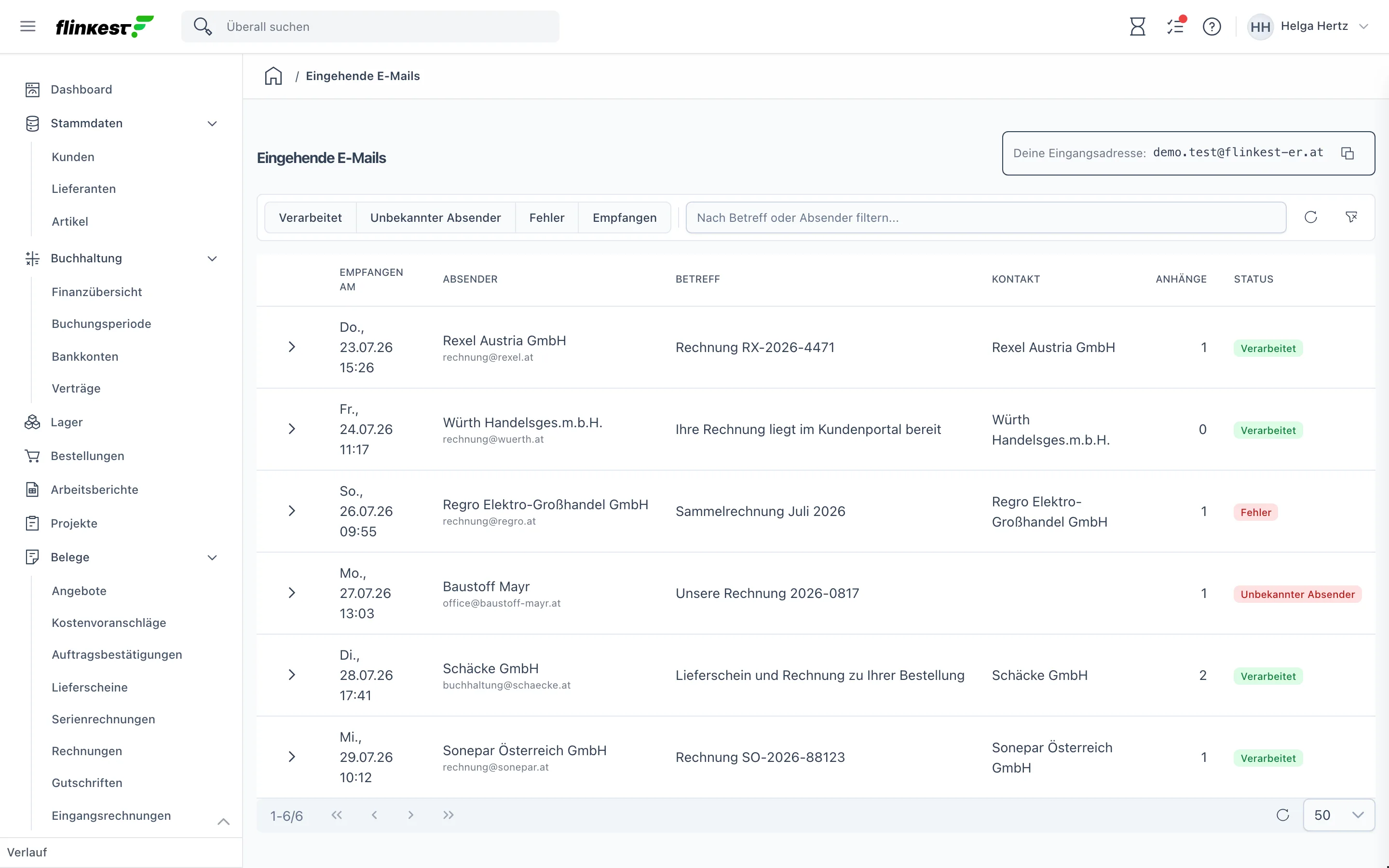Expand the Würth Handelsges.m.b.H. email row
The height and width of the screenshot is (868, 1389).
(292, 429)
